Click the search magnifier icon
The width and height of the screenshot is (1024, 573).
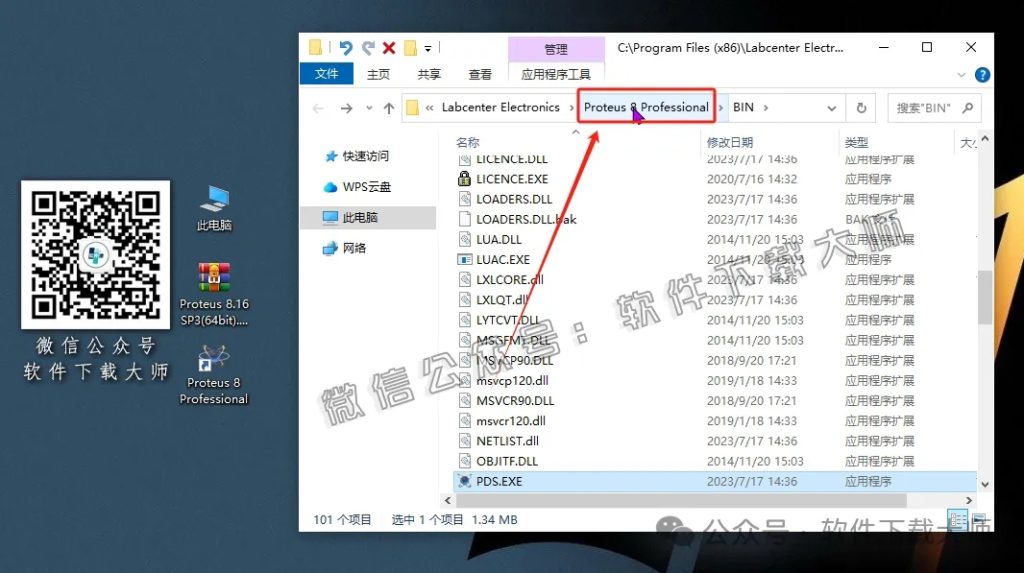(x=968, y=108)
